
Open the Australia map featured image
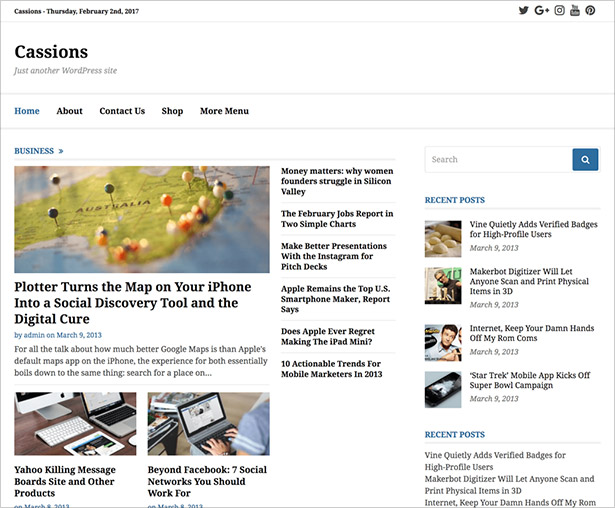(x=142, y=219)
